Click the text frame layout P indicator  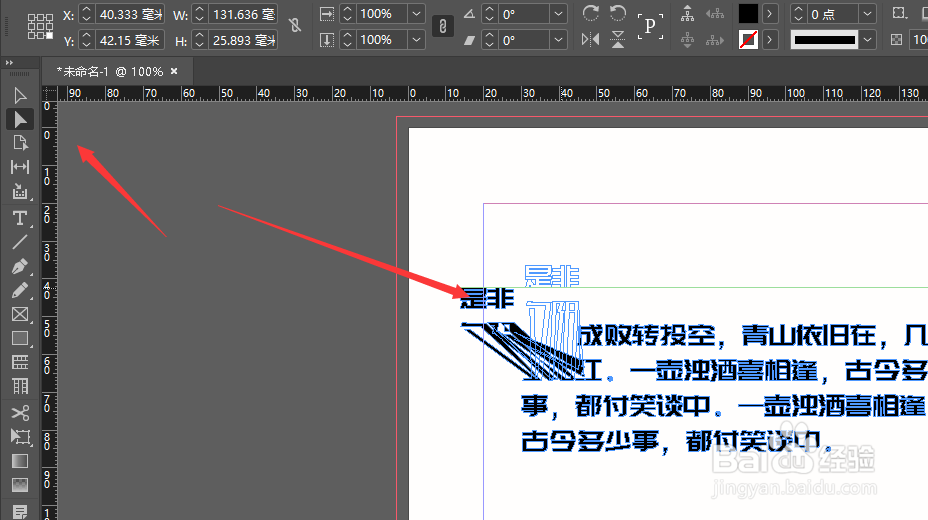click(x=650, y=26)
